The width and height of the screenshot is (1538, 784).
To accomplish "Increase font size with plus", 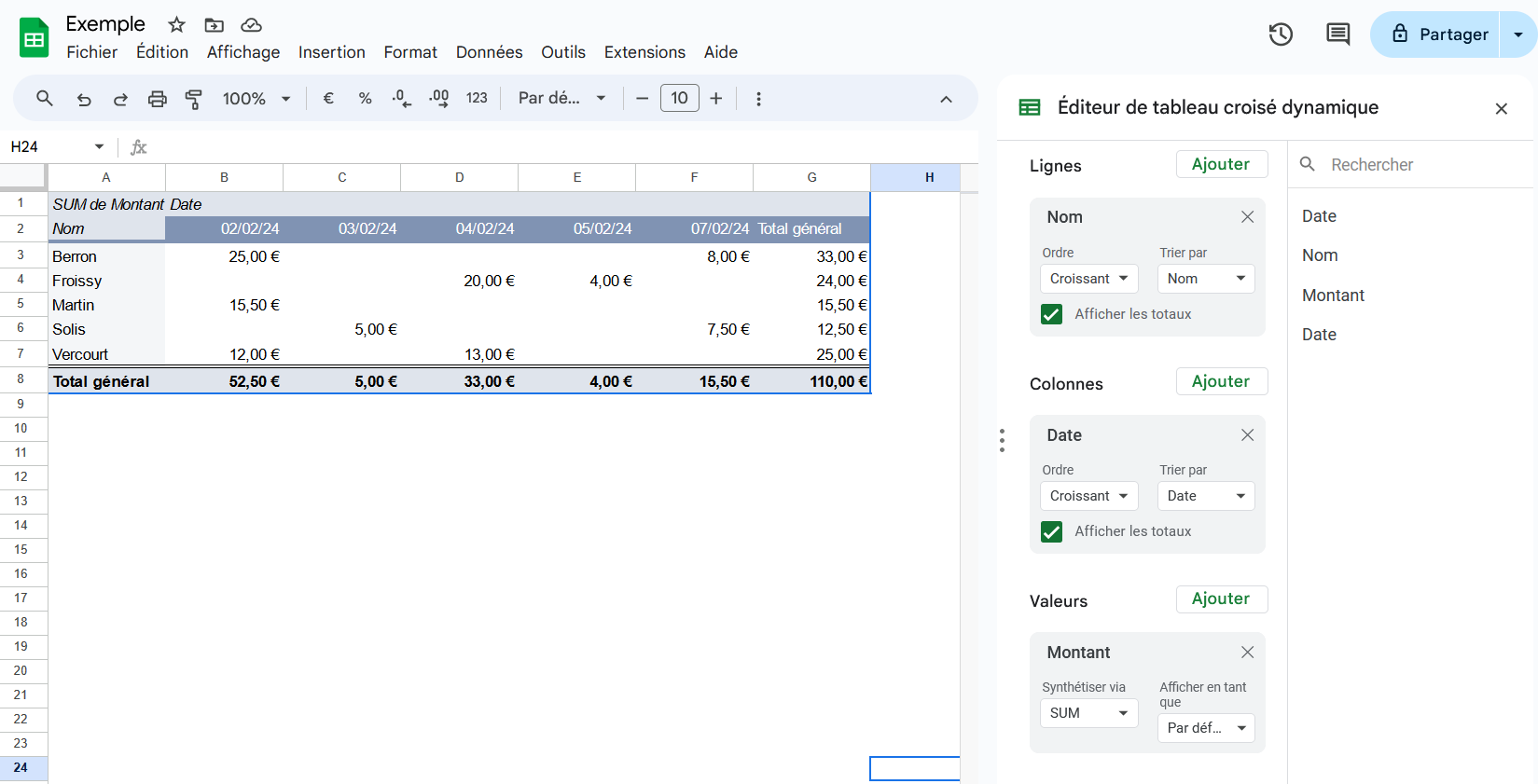I will pyautogui.click(x=716, y=98).
